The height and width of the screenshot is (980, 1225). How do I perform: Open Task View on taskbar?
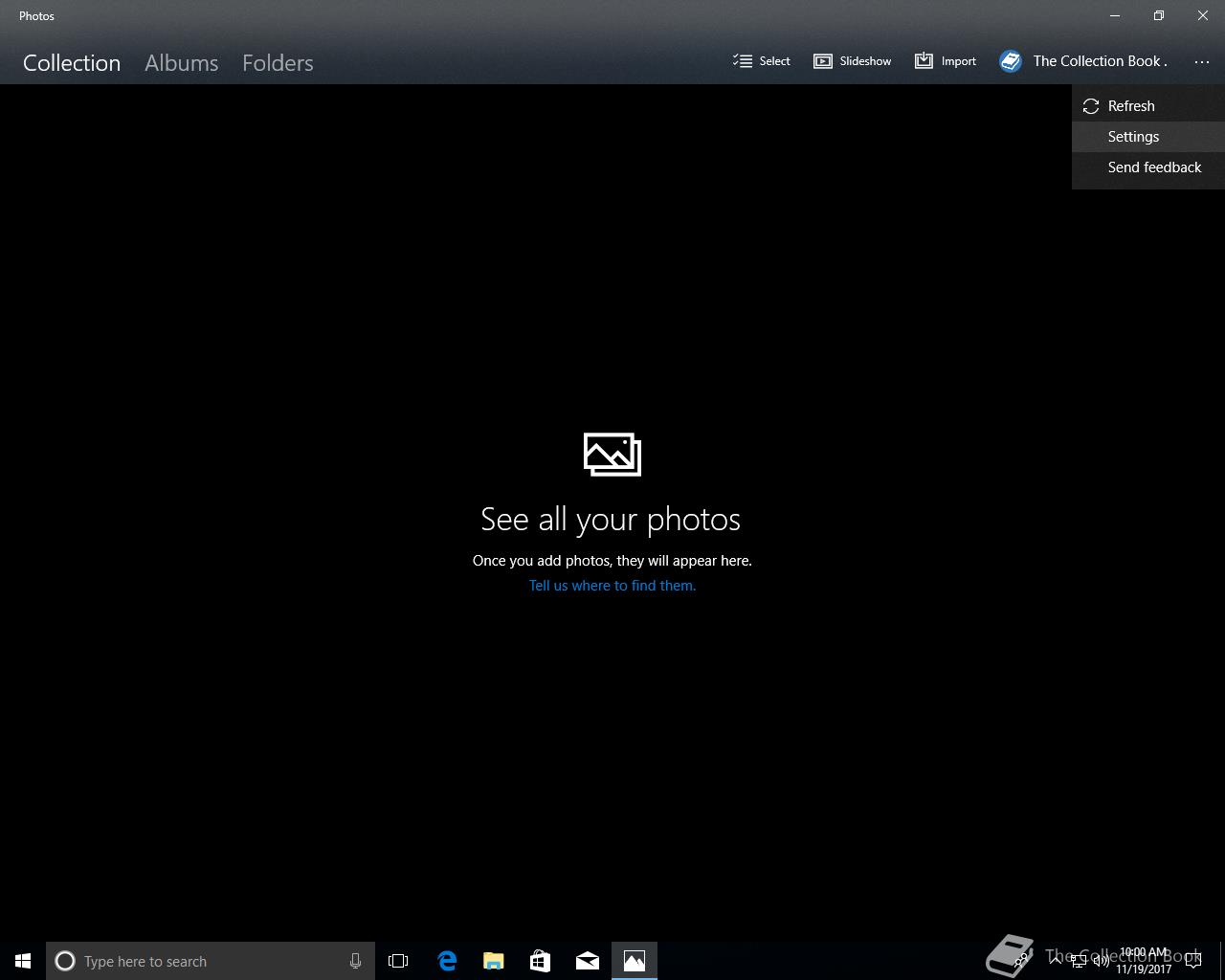point(398,961)
